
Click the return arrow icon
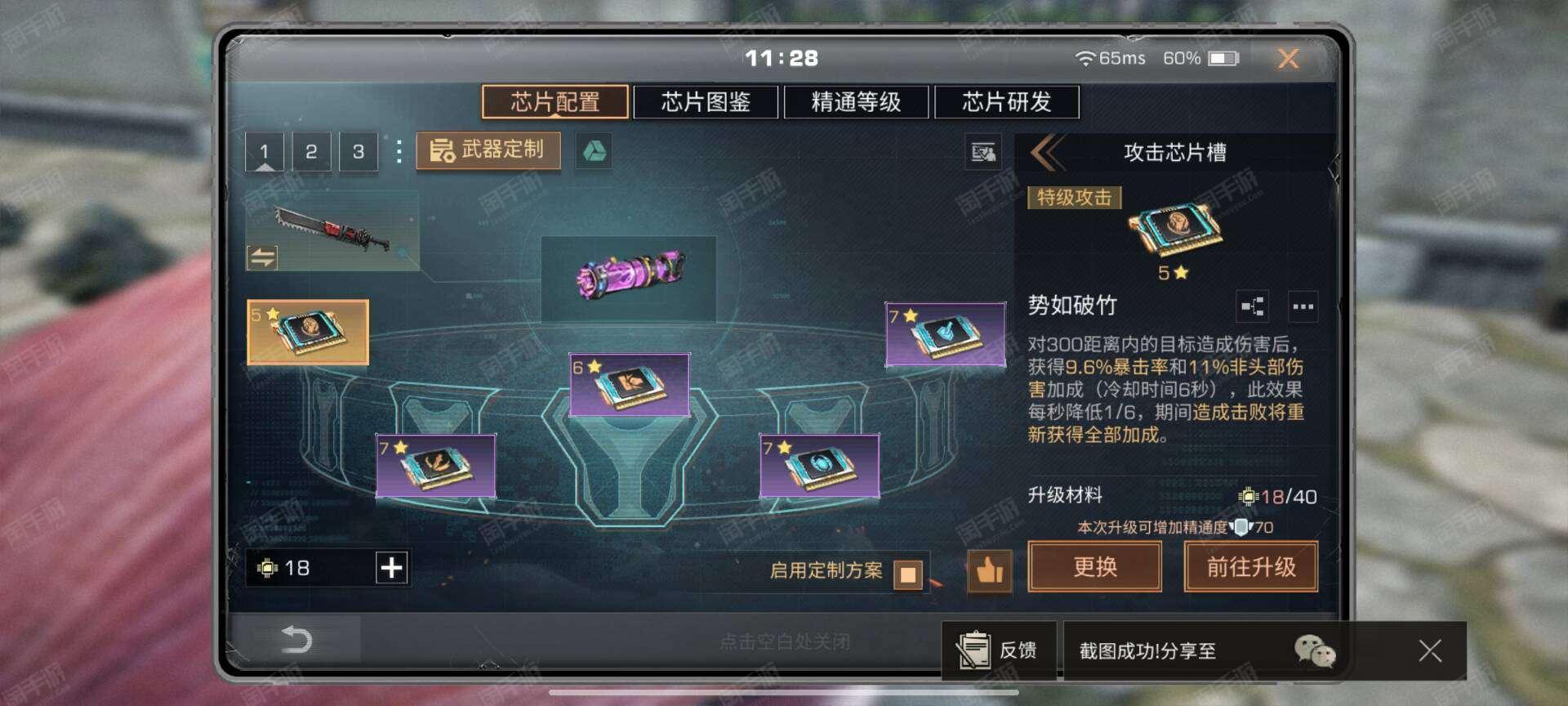[x=296, y=639]
